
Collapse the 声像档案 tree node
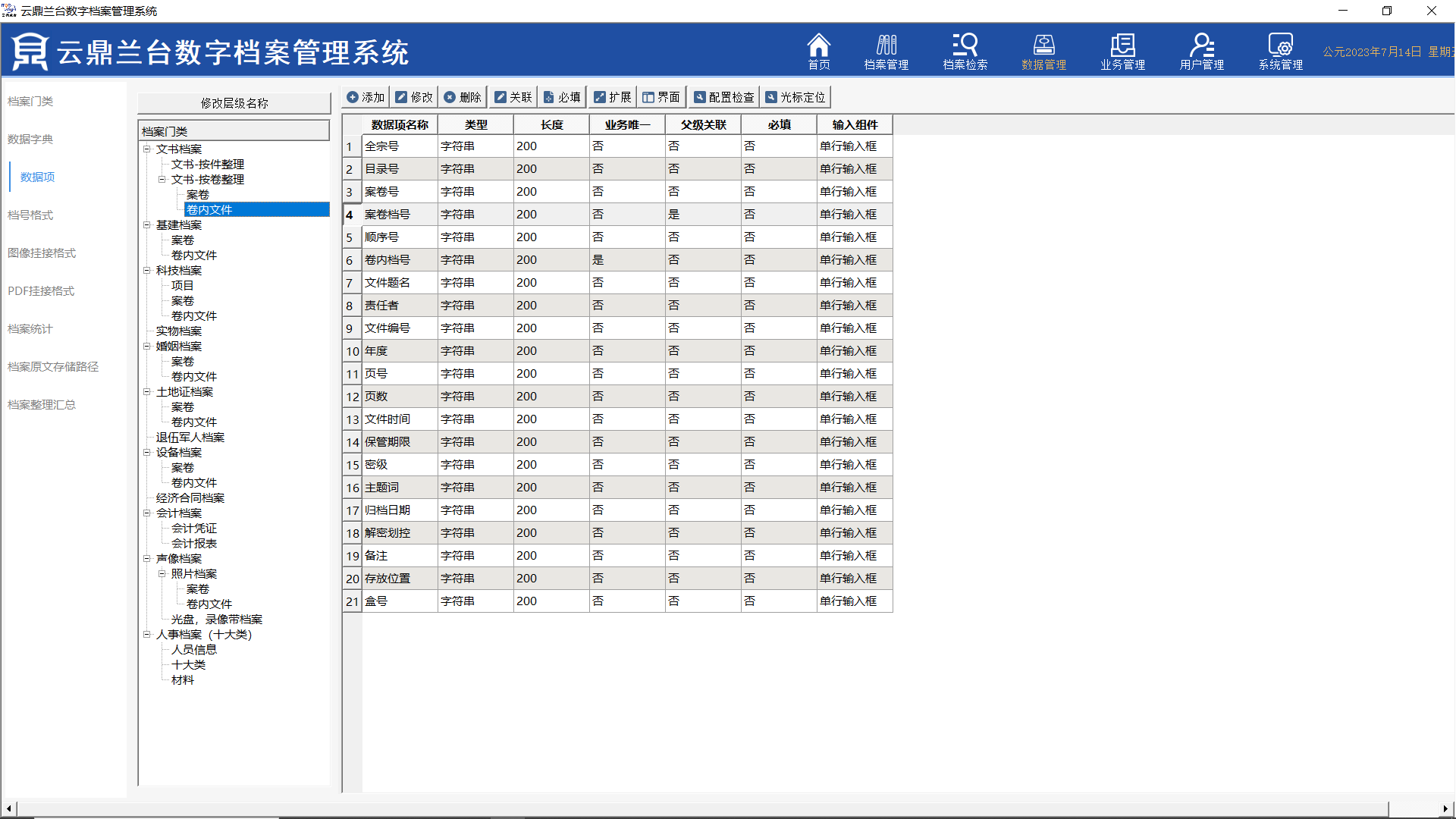[147, 558]
